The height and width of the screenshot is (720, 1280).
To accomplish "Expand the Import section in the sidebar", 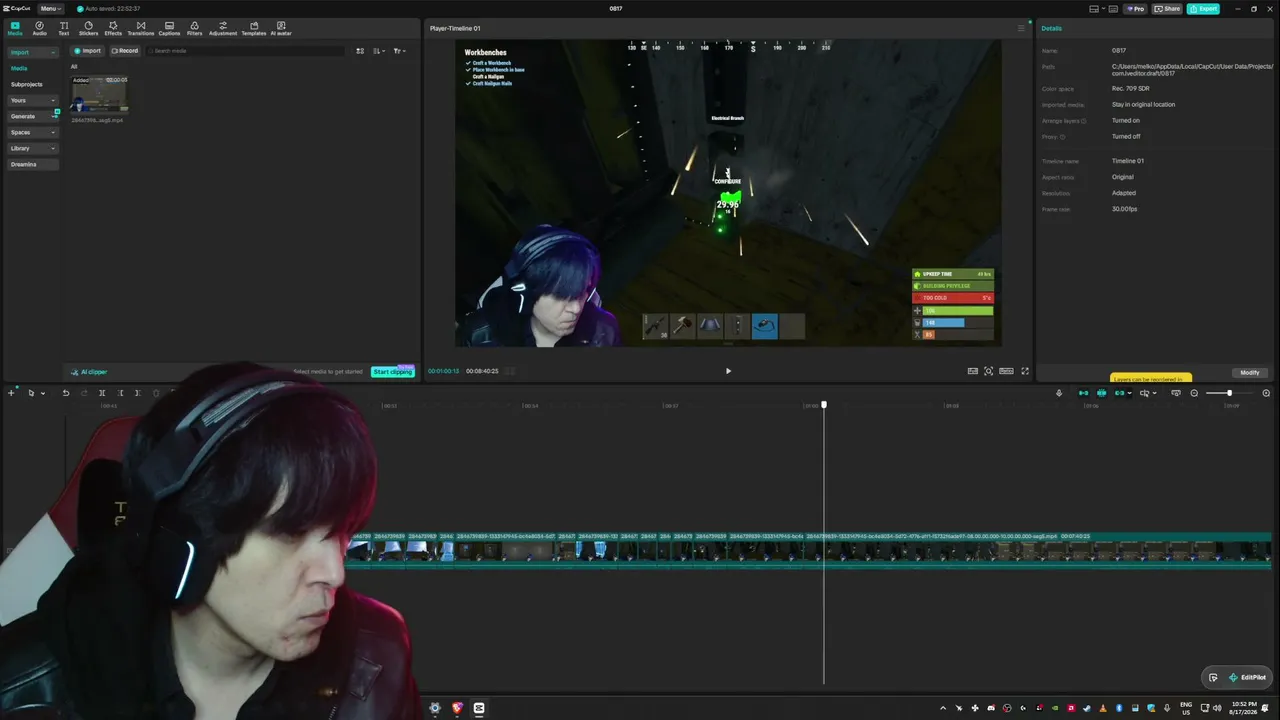I will point(33,52).
